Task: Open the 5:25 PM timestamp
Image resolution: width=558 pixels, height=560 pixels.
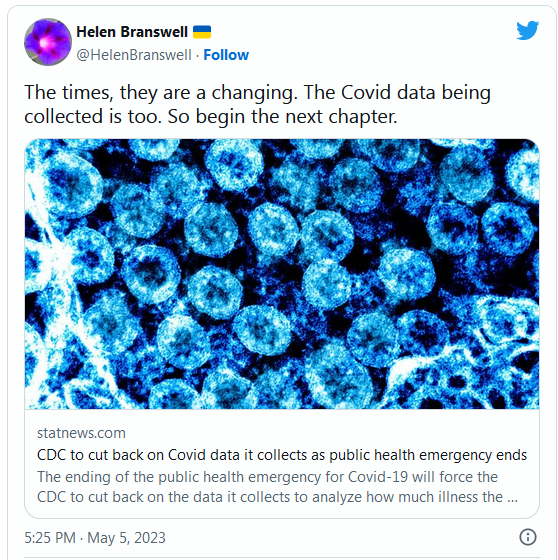Action: 50,538
